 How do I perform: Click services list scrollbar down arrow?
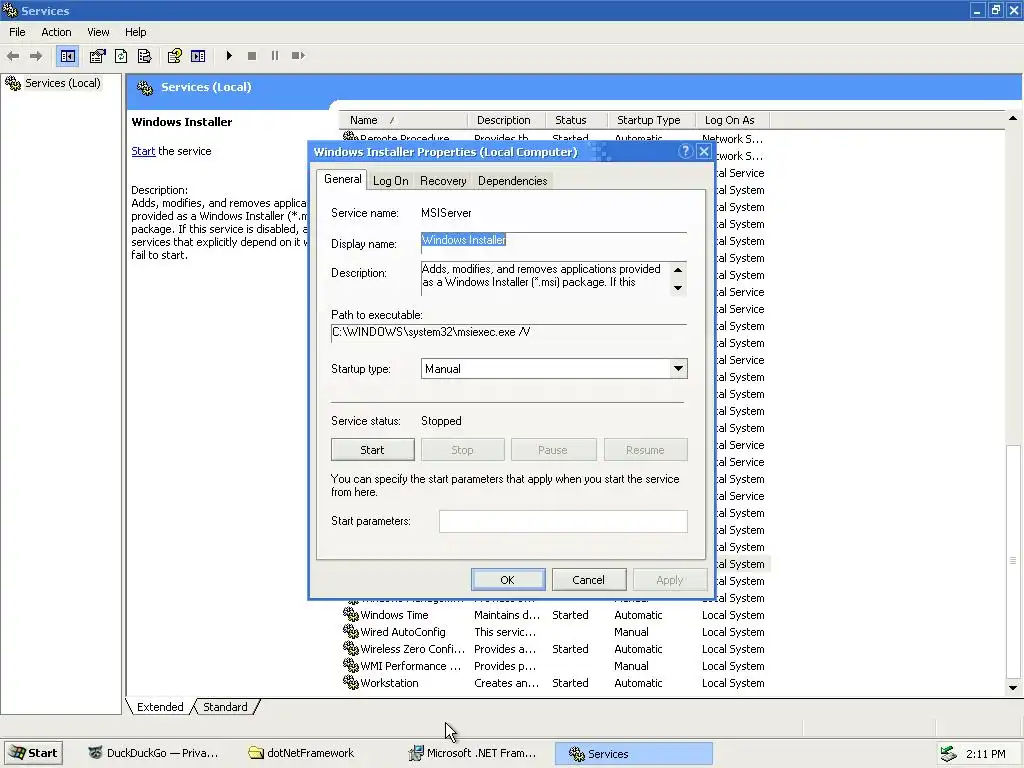[1013, 688]
